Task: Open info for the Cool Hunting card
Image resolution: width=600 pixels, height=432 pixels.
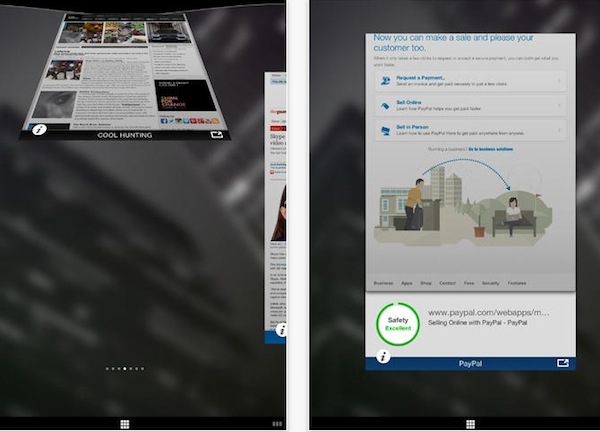Action: coord(39,130)
